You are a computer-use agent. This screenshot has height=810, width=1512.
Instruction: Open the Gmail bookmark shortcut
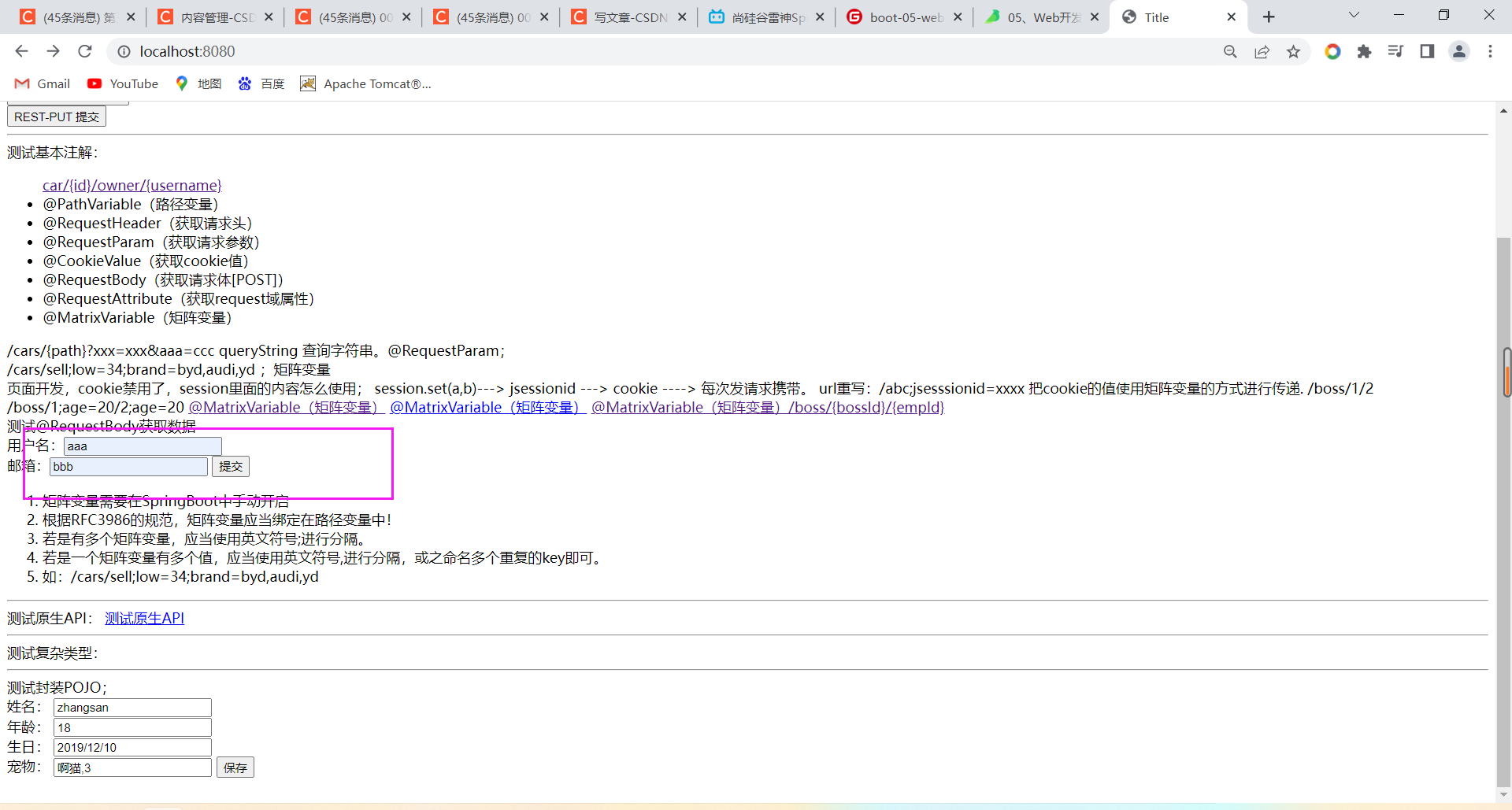coord(41,83)
